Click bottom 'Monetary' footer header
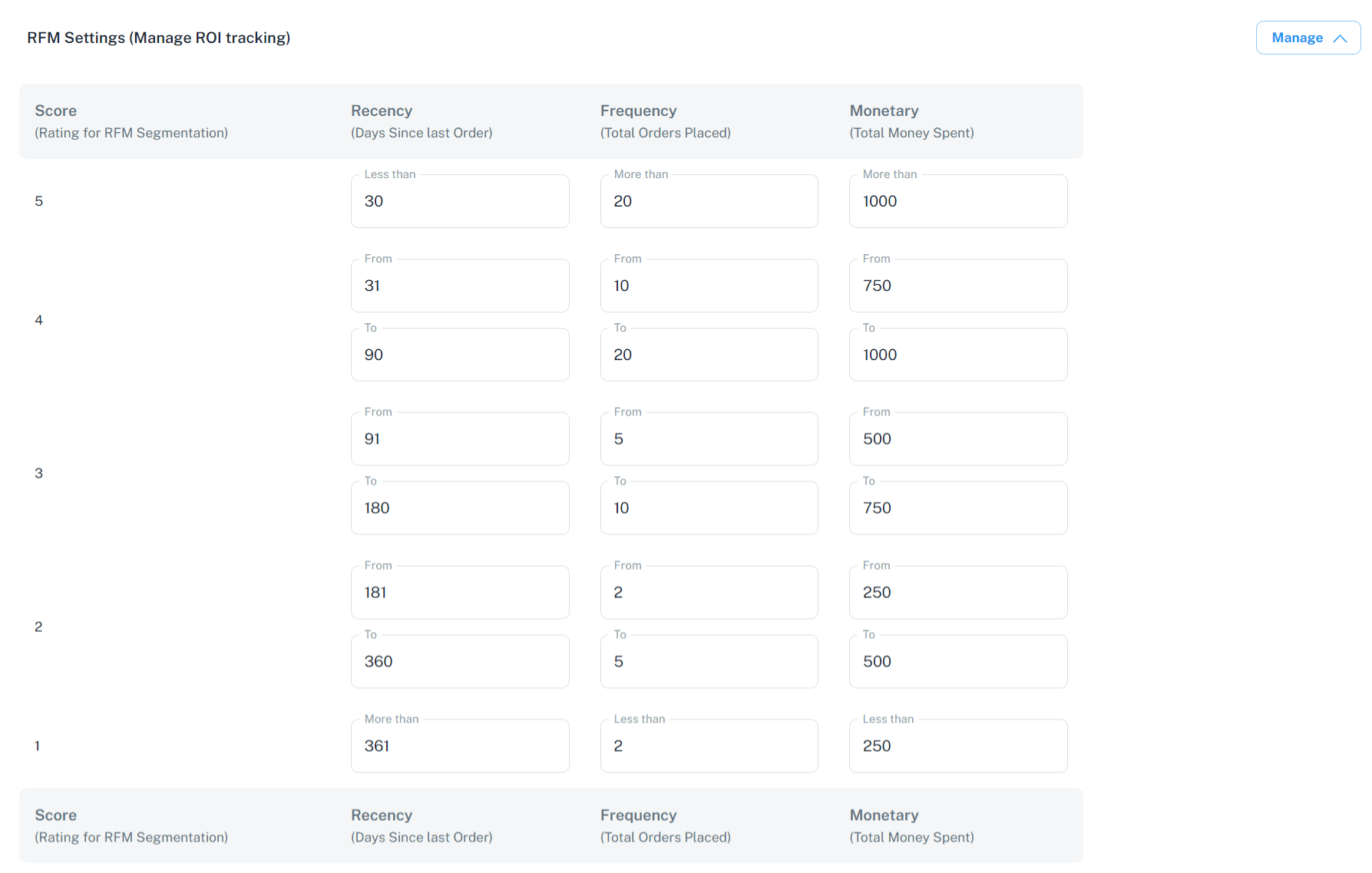1372x873 pixels. [884, 815]
